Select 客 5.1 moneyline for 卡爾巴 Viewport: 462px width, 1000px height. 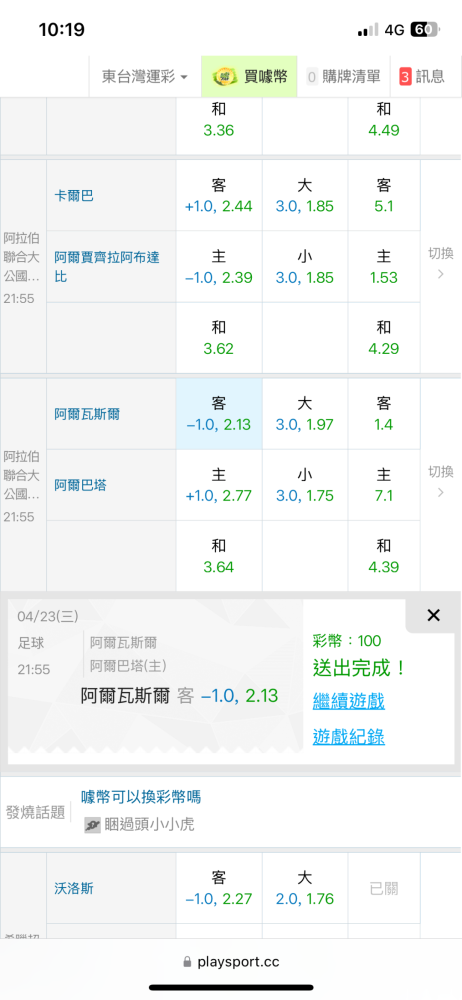click(x=384, y=196)
